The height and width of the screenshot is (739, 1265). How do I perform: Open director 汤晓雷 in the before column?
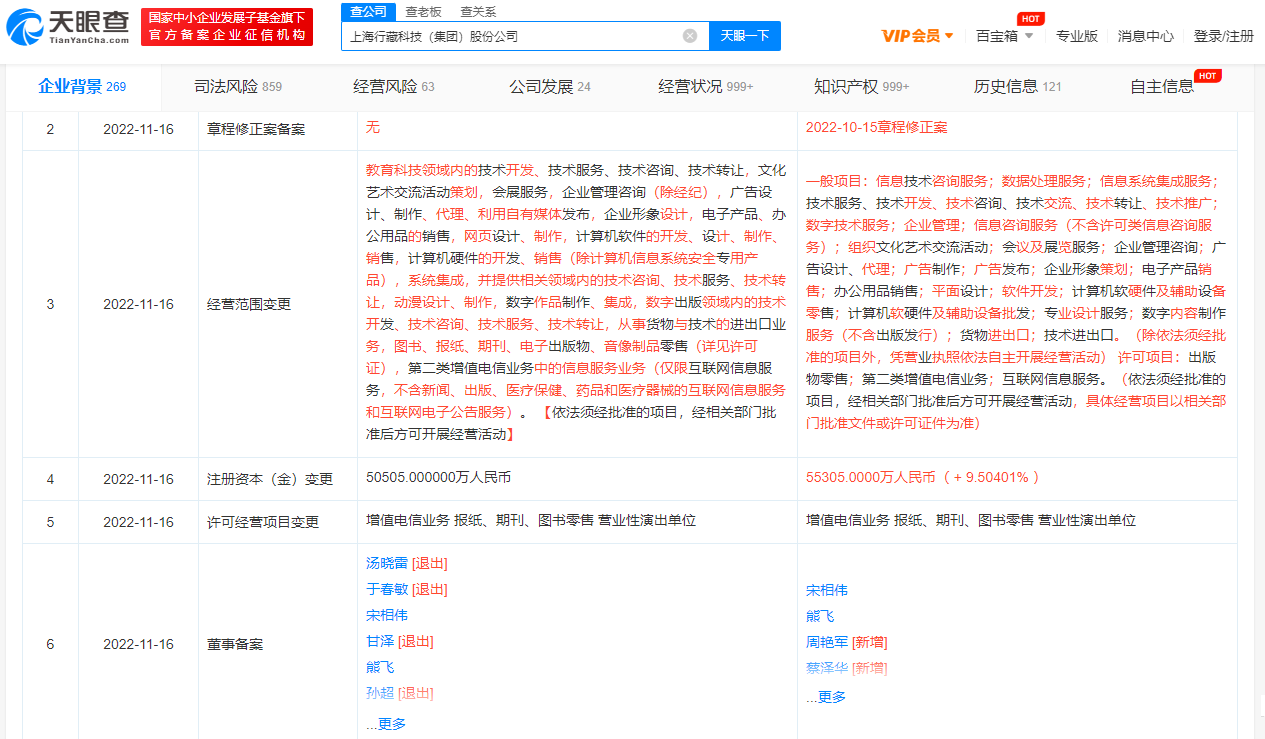click(387, 563)
